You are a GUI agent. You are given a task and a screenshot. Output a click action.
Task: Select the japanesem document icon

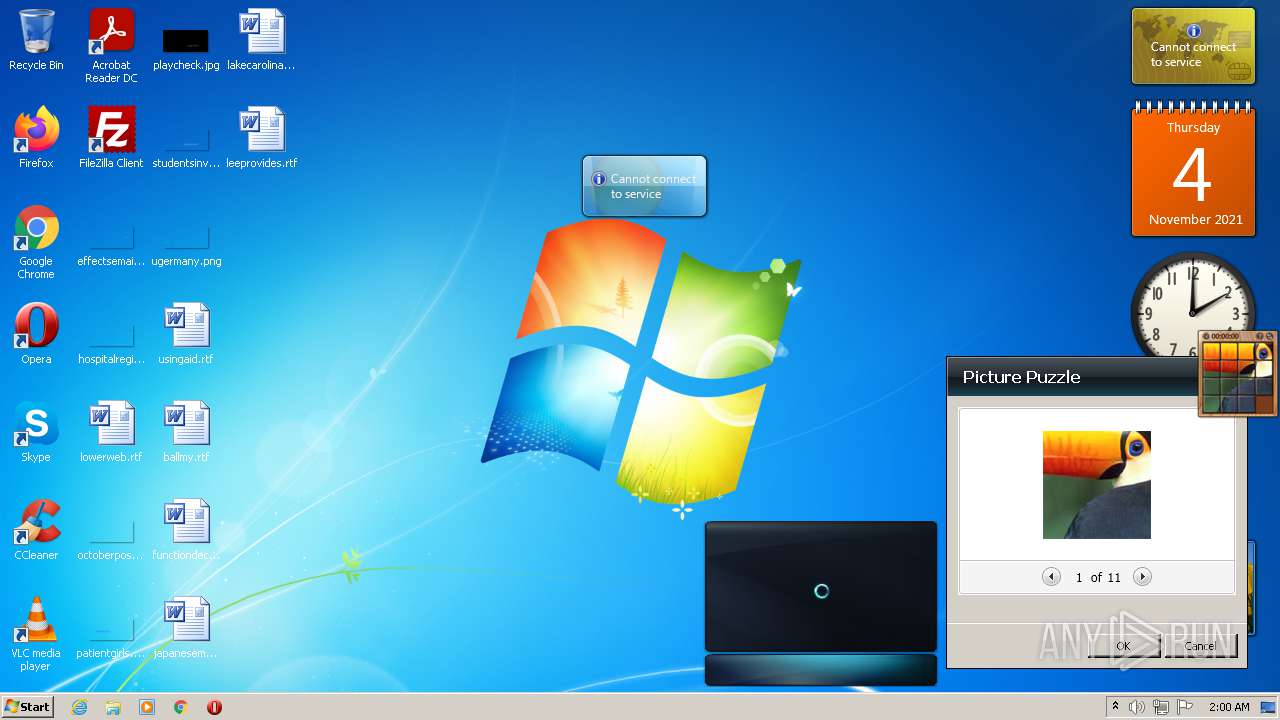point(186,628)
